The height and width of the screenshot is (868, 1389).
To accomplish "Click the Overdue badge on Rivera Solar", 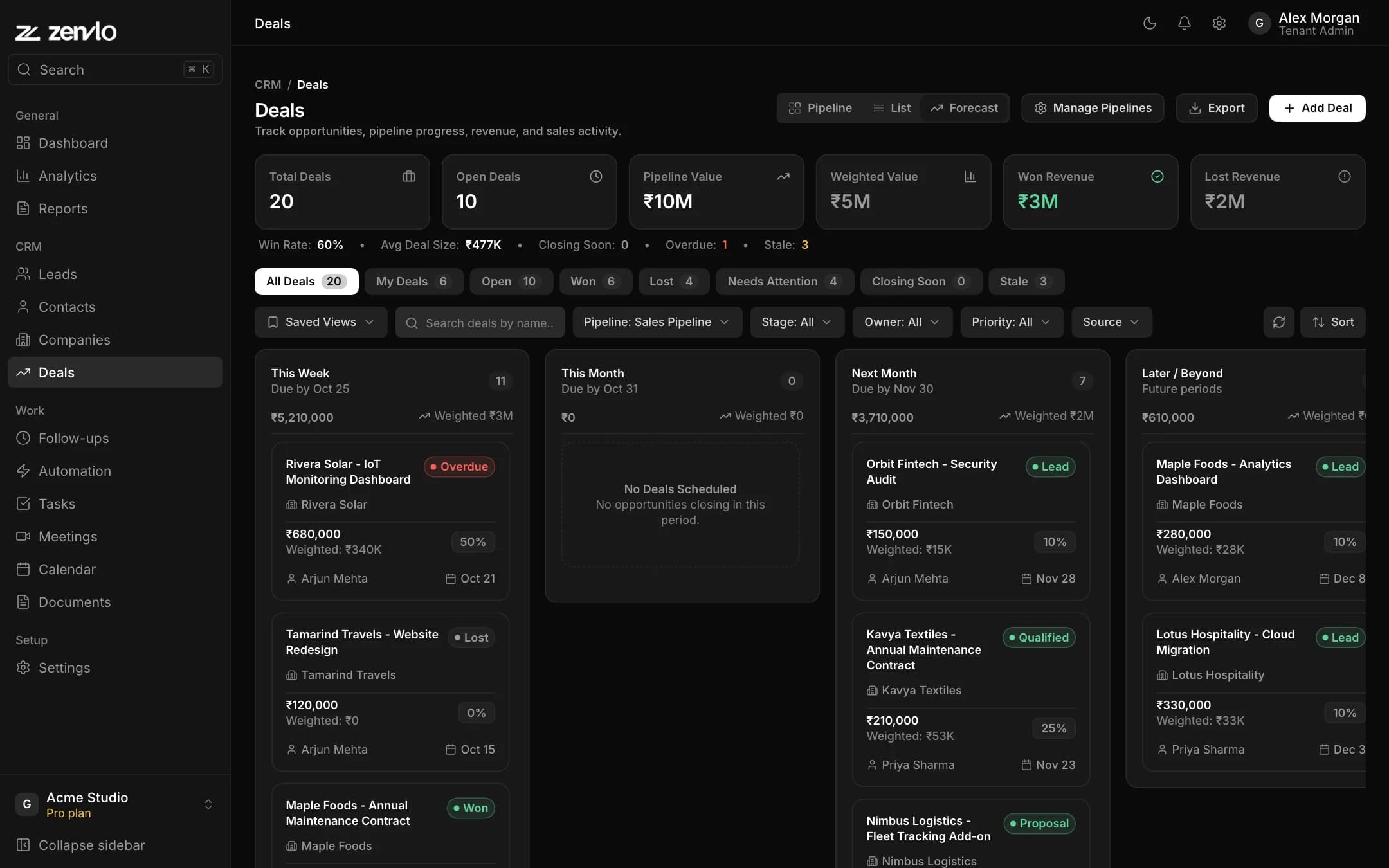I will point(459,467).
